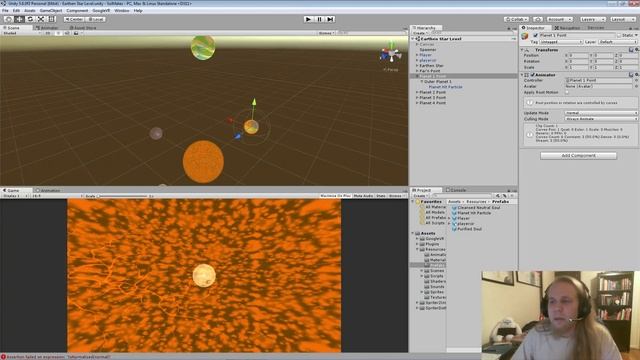
Task: Open the Layout dropdown
Action: (x=622, y=19)
